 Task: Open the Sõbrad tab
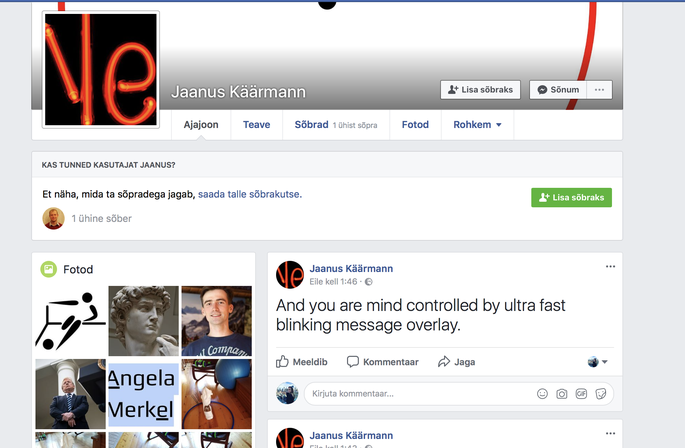336,125
